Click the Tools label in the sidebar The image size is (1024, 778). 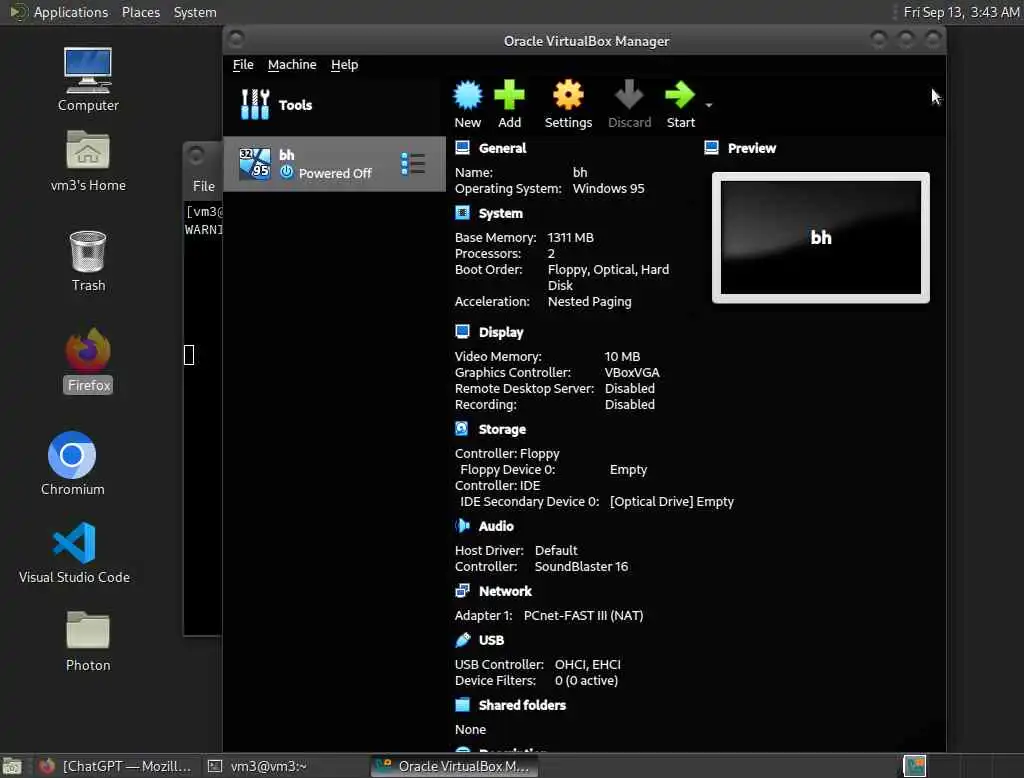tap(295, 105)
